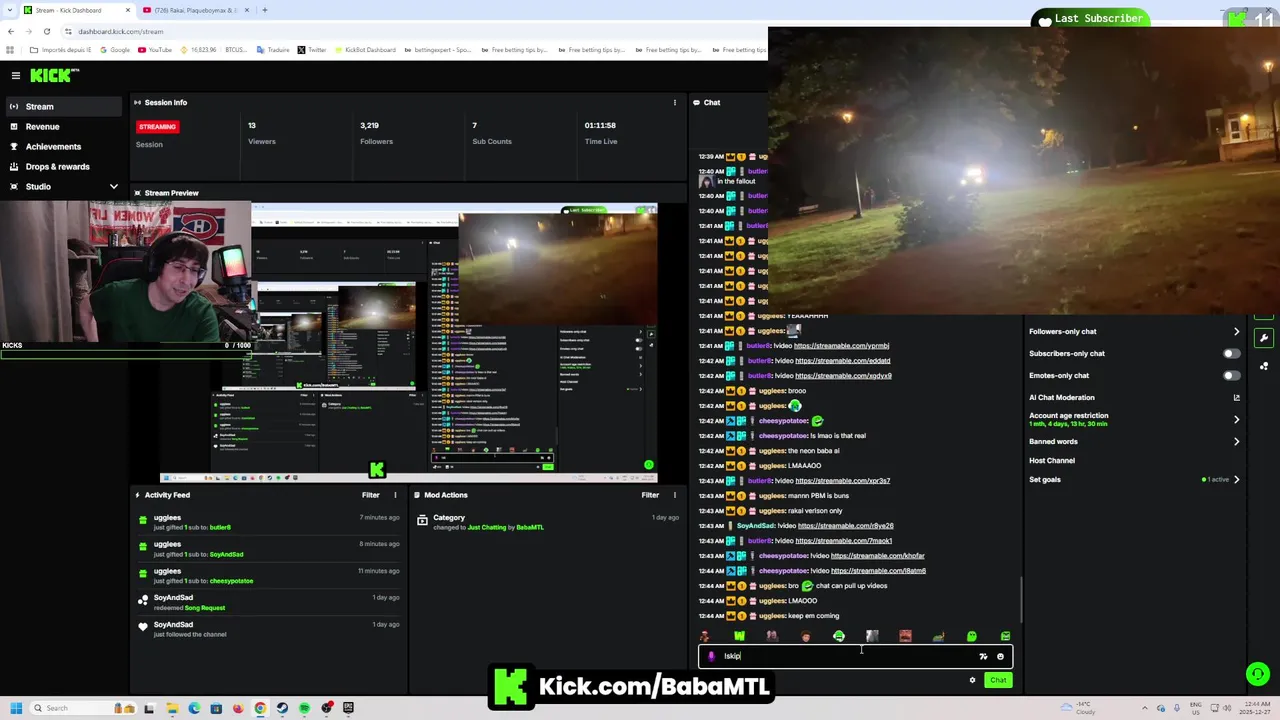Open Spotify from the taskbar
The width and height of the screenshot is (1280, 720).
pos(304,708)
